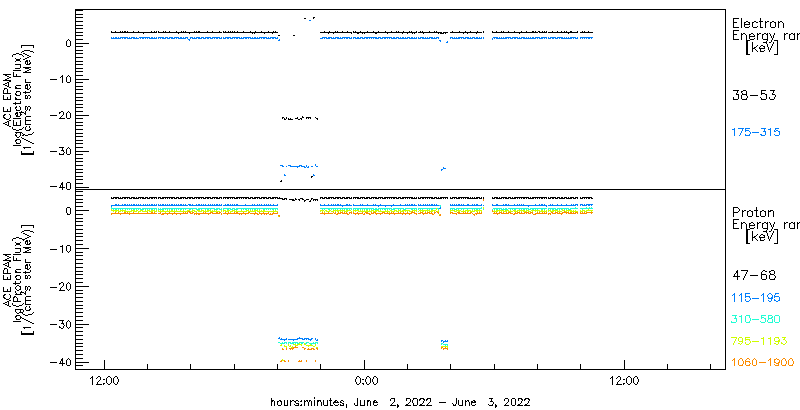800x410 pixels.
Task: Click the first 12:00 time axis label
Action: point(105,381)
